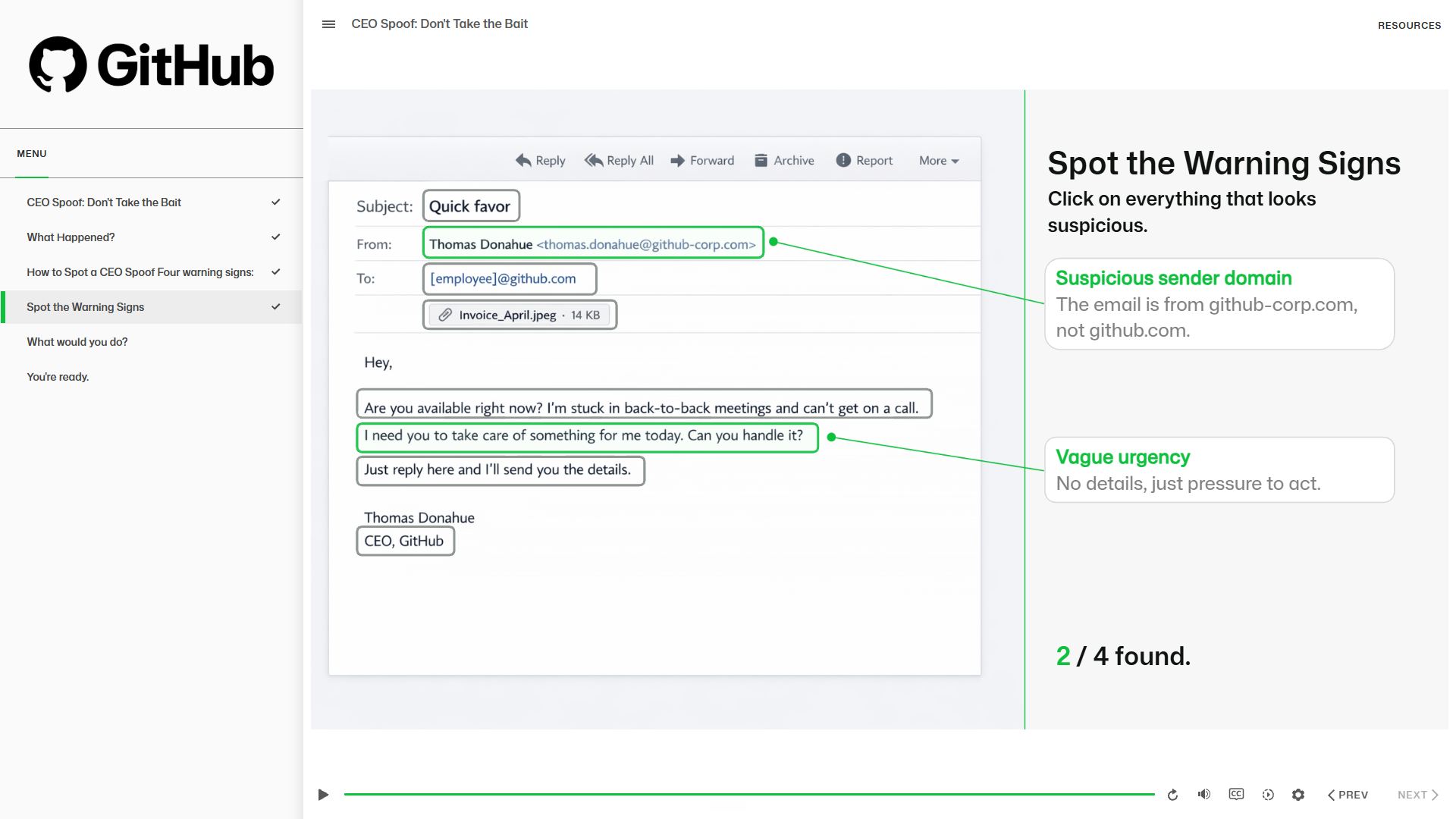Click the seekbar progress track
Screen dimensions: 1456x819
(x=749, y=794)
